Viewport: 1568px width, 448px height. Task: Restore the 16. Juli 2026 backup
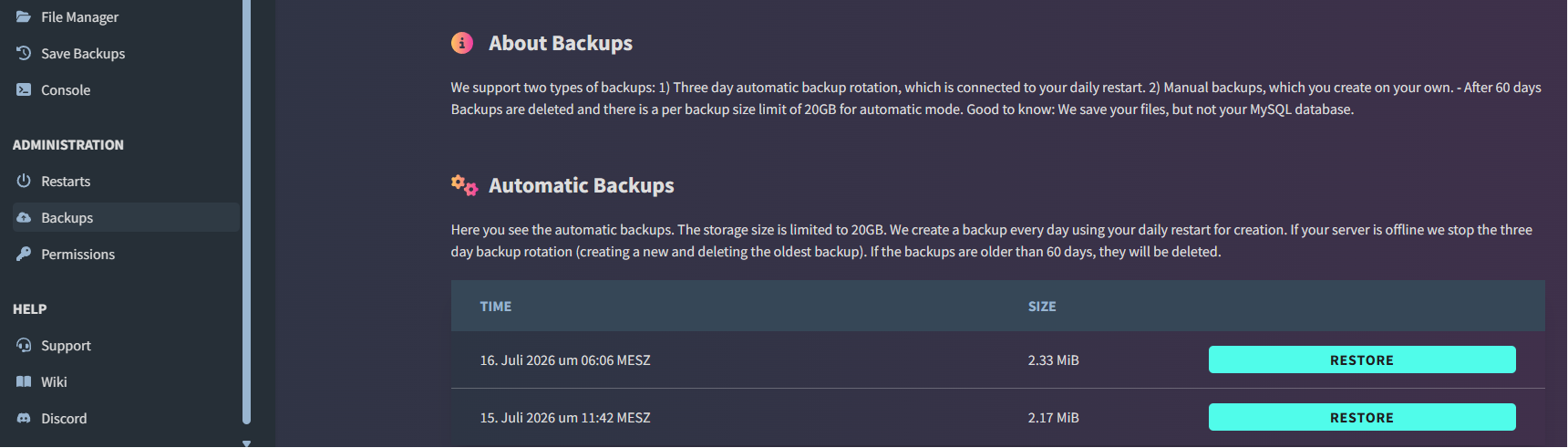[x=1362, y=359]
